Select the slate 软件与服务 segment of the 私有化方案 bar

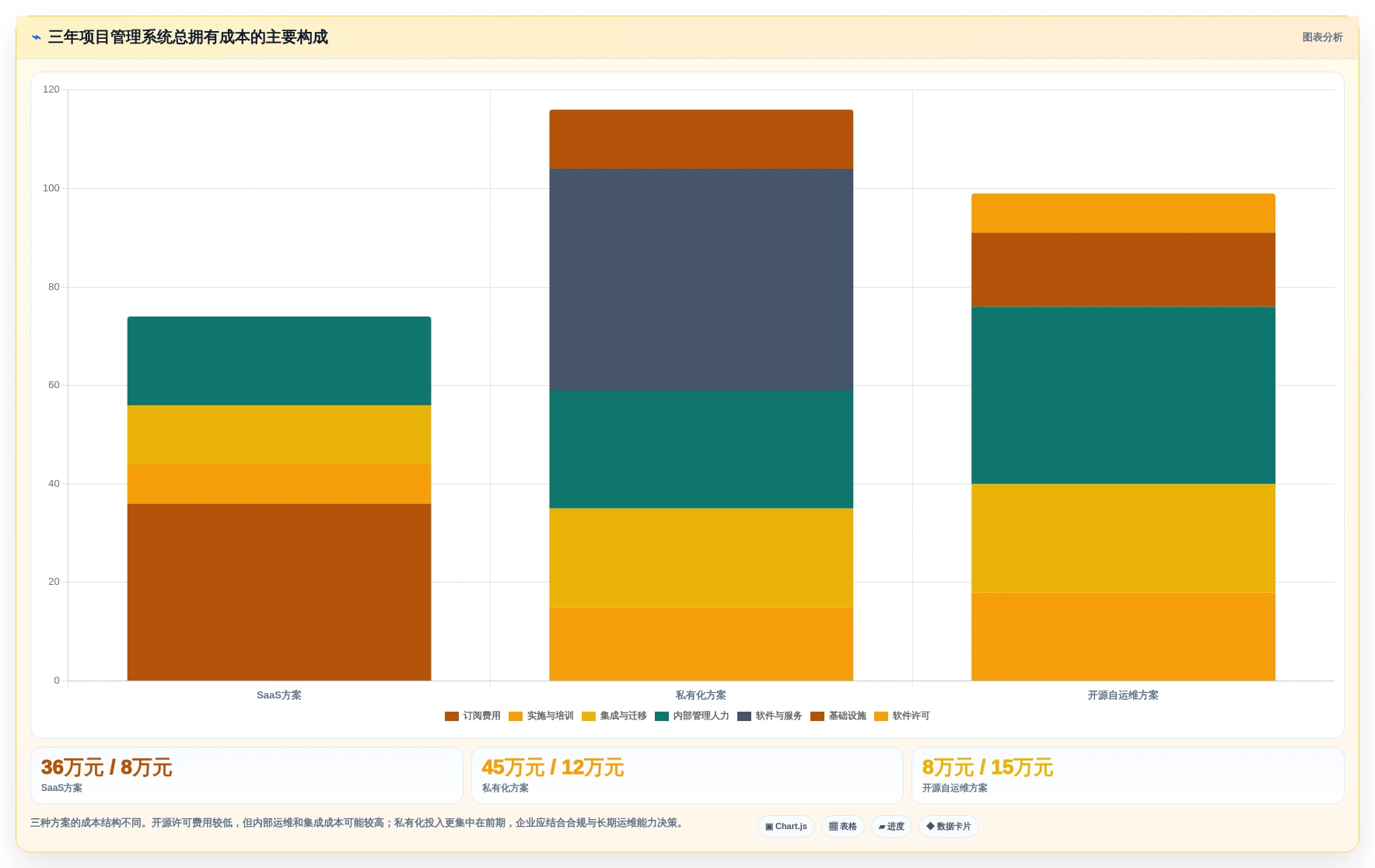click(x=701, y=279)
